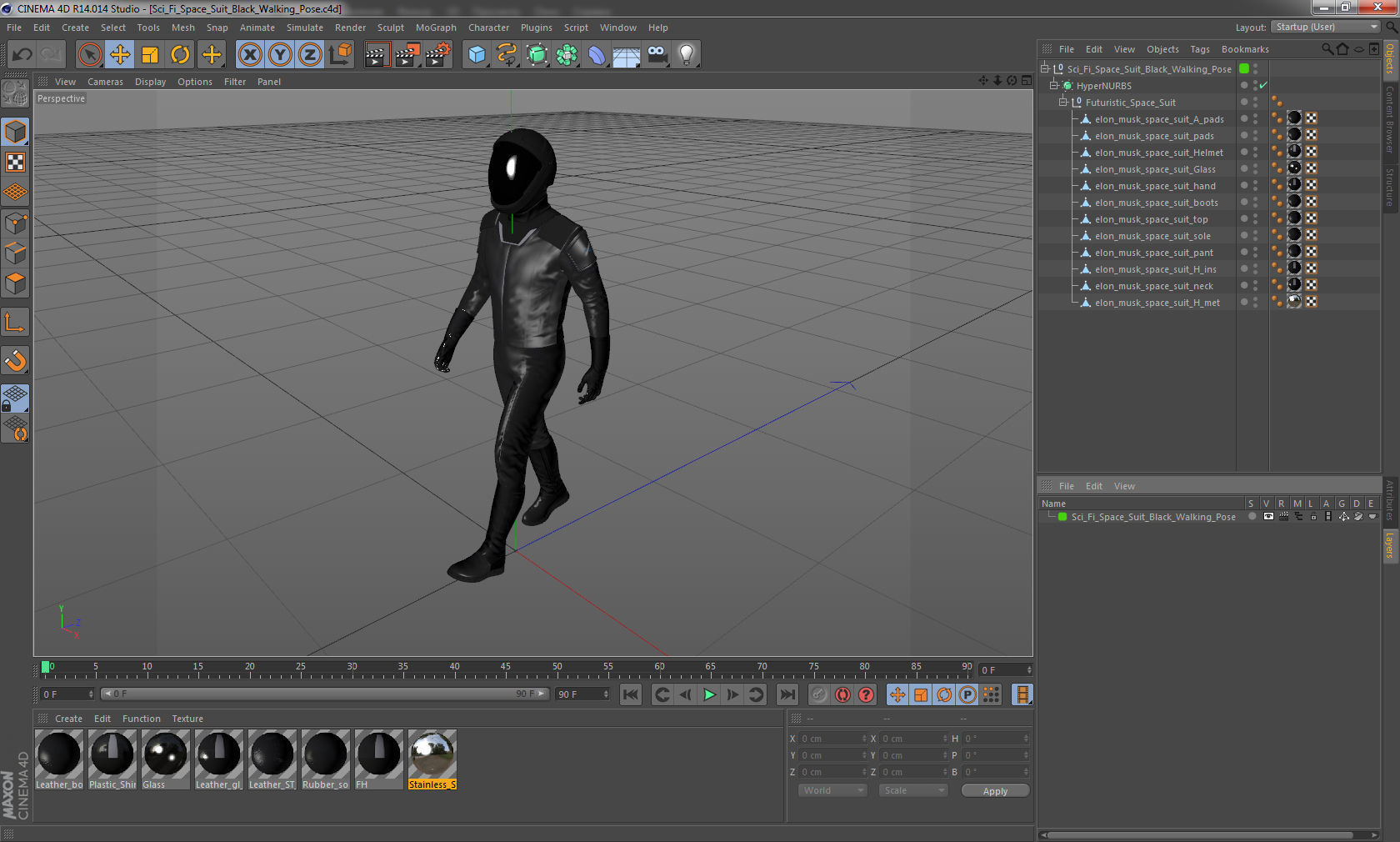Open Object Manager Tags menu
Screen dimensions: 1400x842
[x=1199, y=49]
